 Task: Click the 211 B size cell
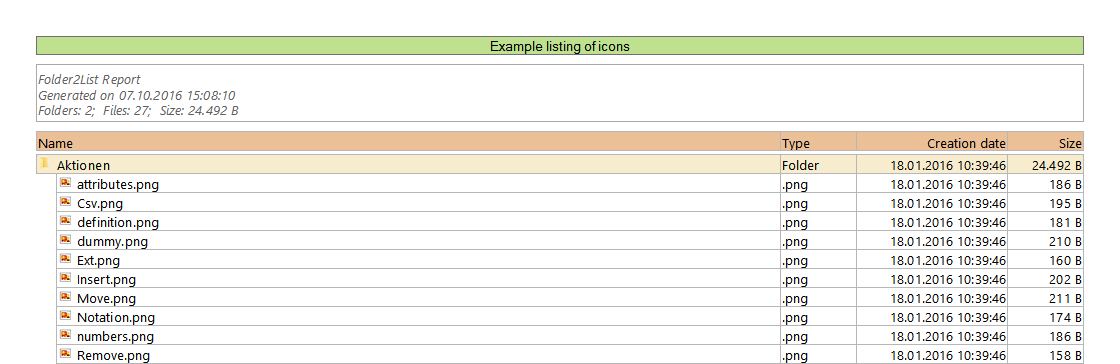click(1046, 298)
